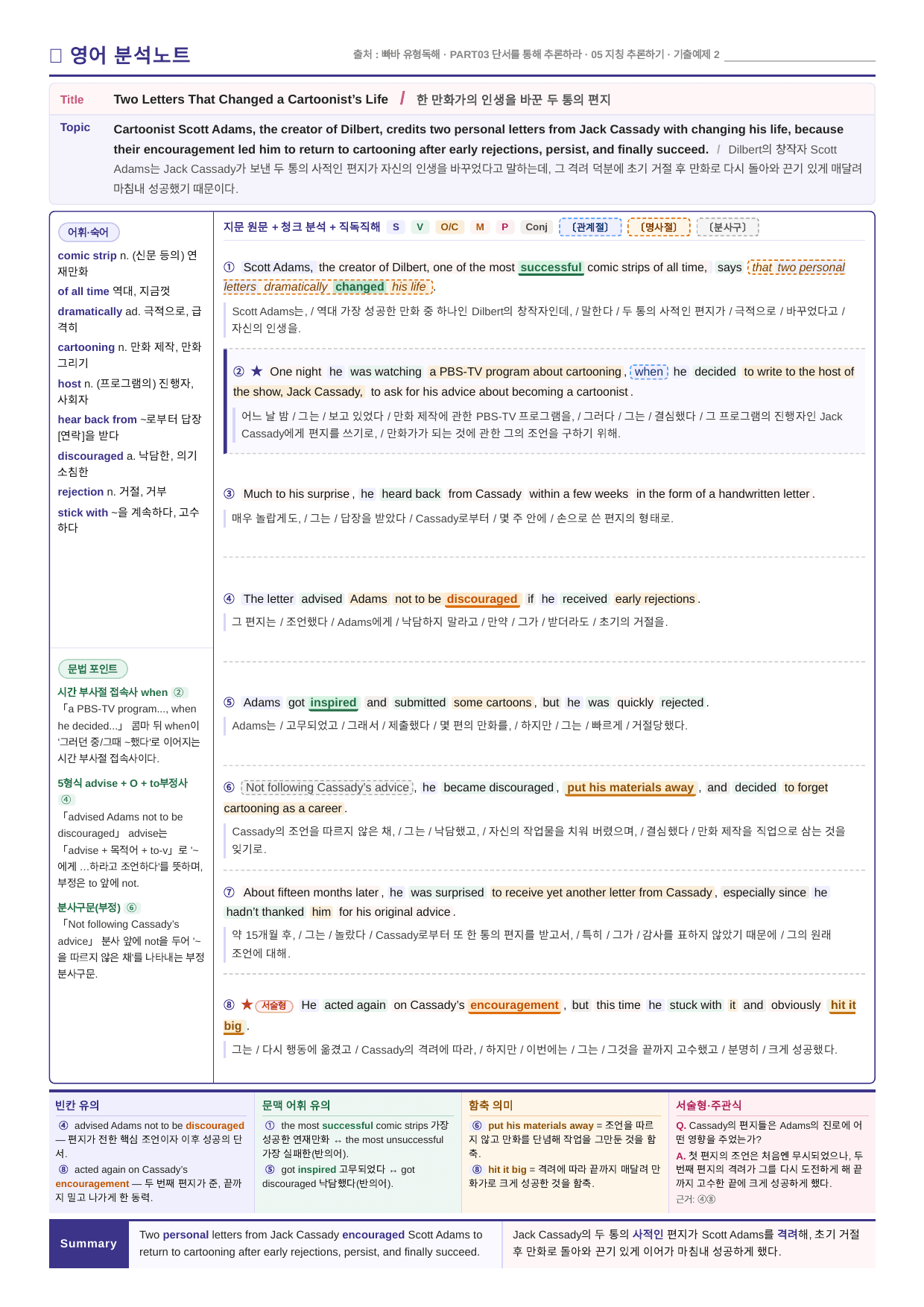The width and height of the screenshot is (924, 1307).
Task: Click the circled ② next to 시간 부사절 접속사
Action: [x=179, y=692]
